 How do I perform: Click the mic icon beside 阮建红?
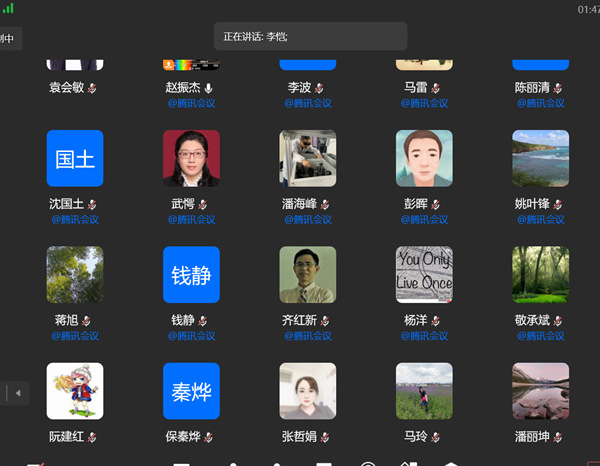pyautogui.click(x=92, y=437)
